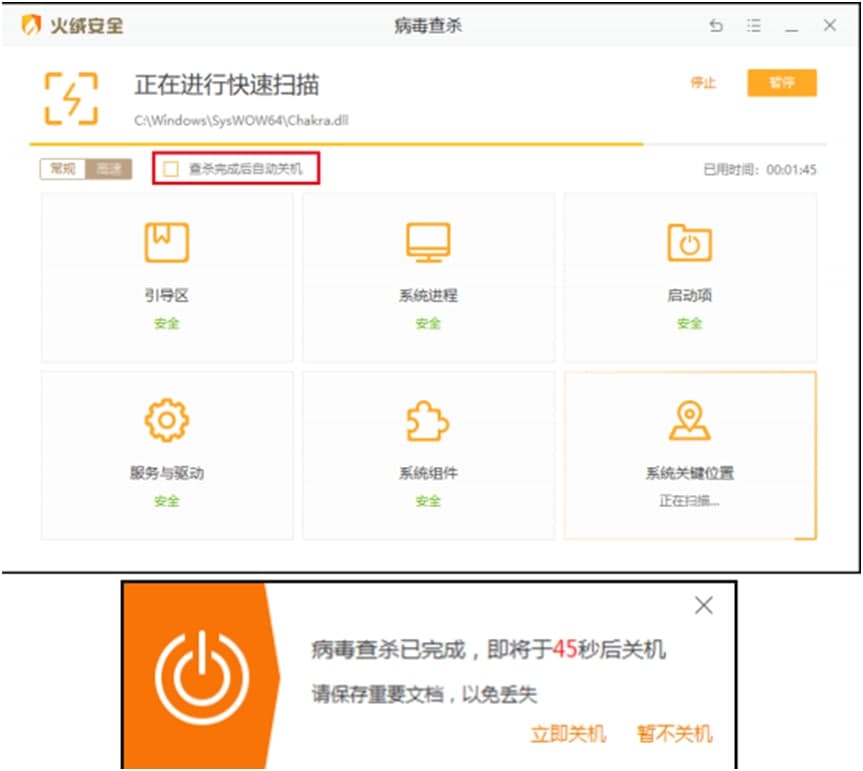
Task: Open the menu list icon in title bar
Action: tap(753, 25)
